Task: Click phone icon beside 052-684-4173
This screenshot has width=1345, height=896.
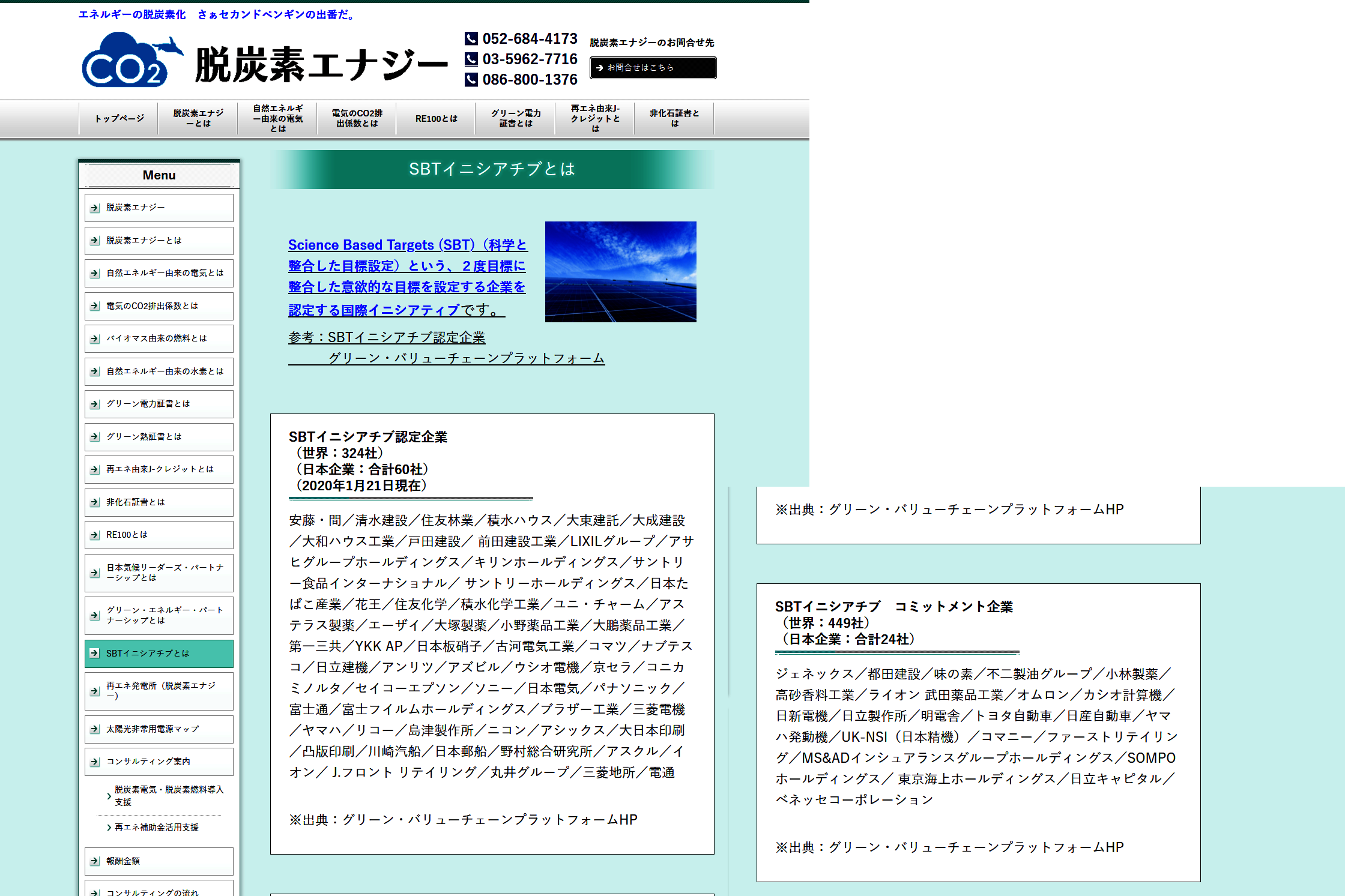Action: (471, 39)
